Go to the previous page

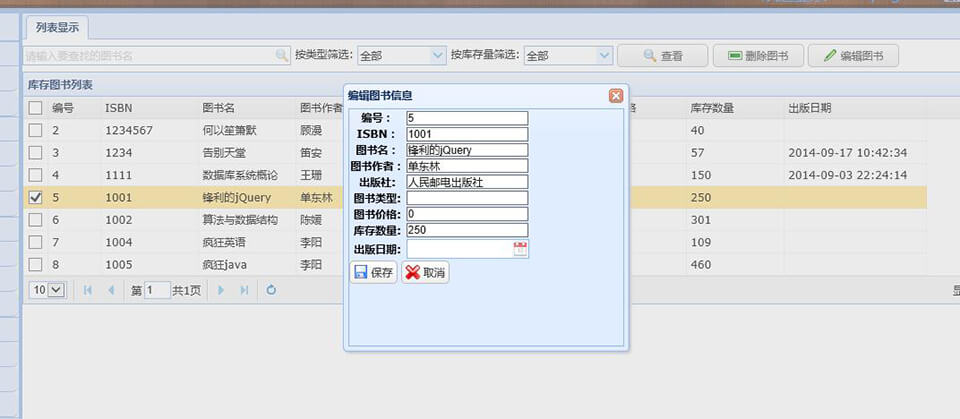[110, 290]
